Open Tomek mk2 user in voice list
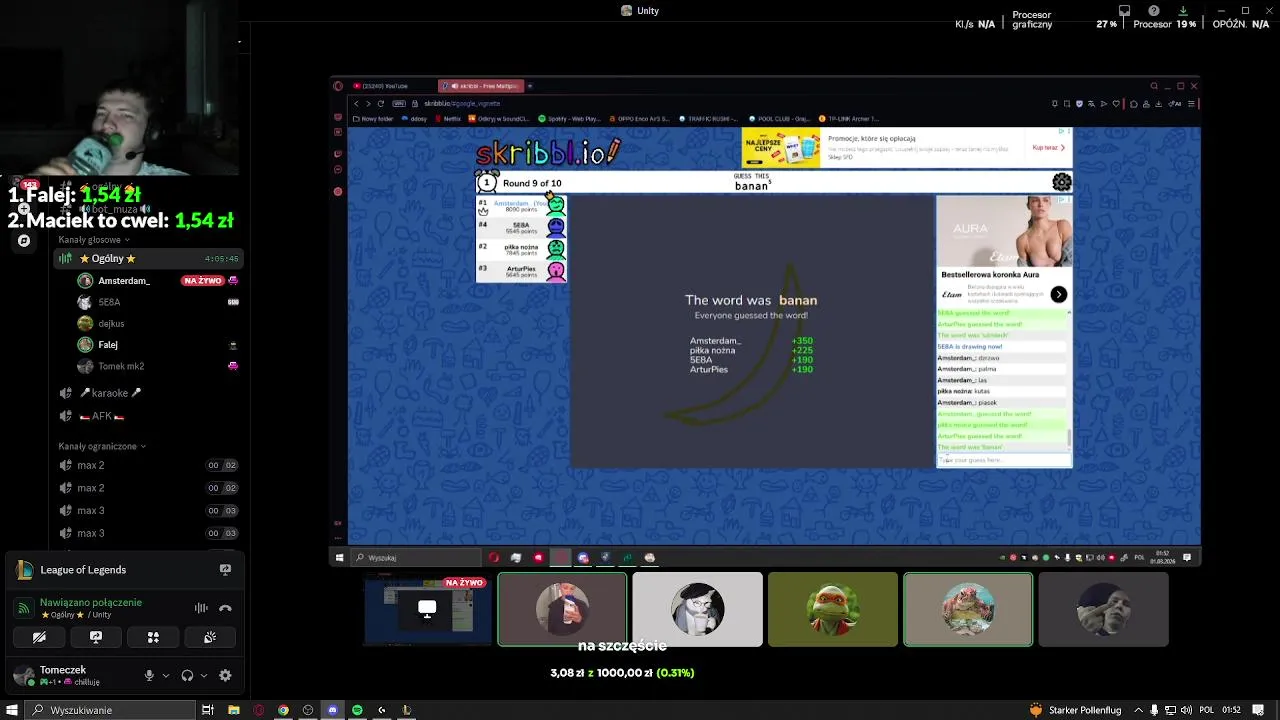The width and height of the screenshot is (1280, 720). point(157,366)
